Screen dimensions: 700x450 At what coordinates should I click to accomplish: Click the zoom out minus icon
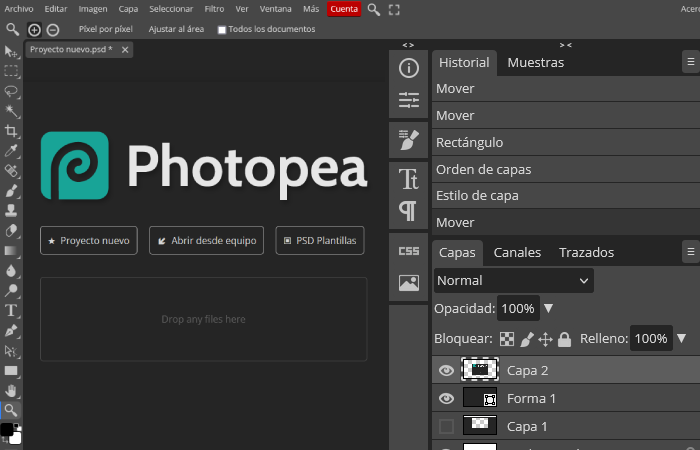click(53, 30)
